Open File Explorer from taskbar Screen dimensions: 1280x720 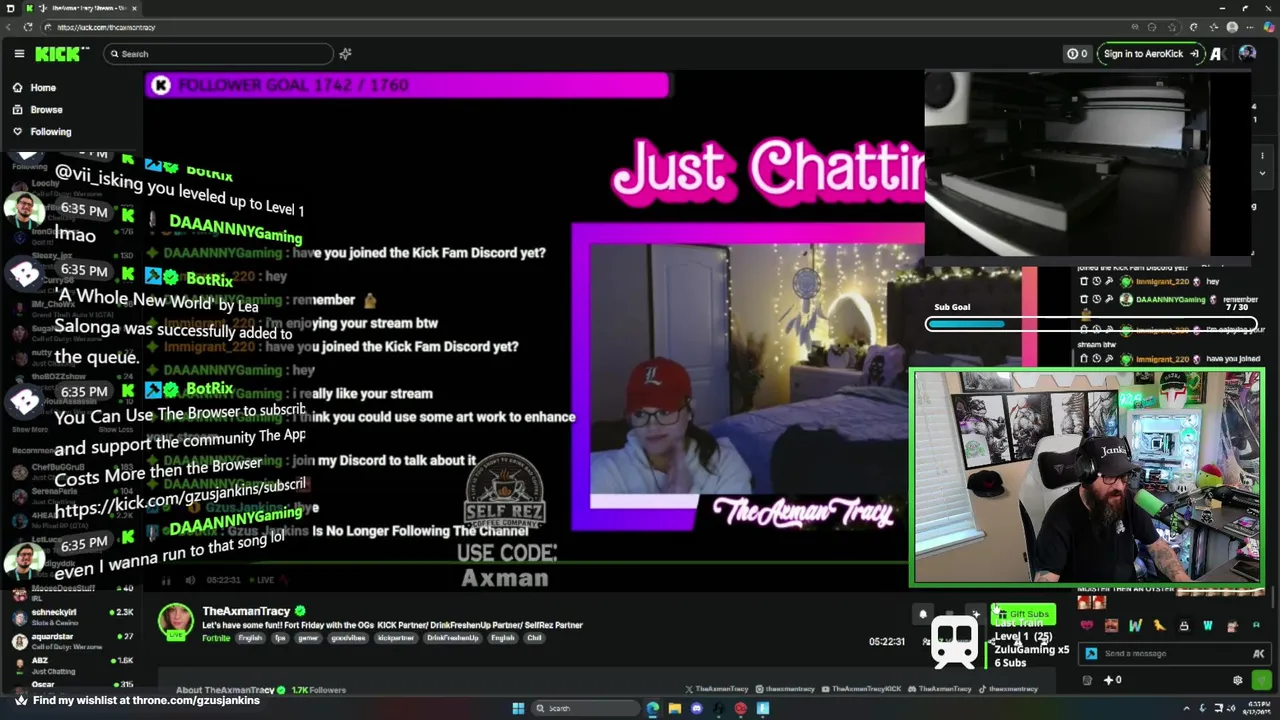[675, 708]
